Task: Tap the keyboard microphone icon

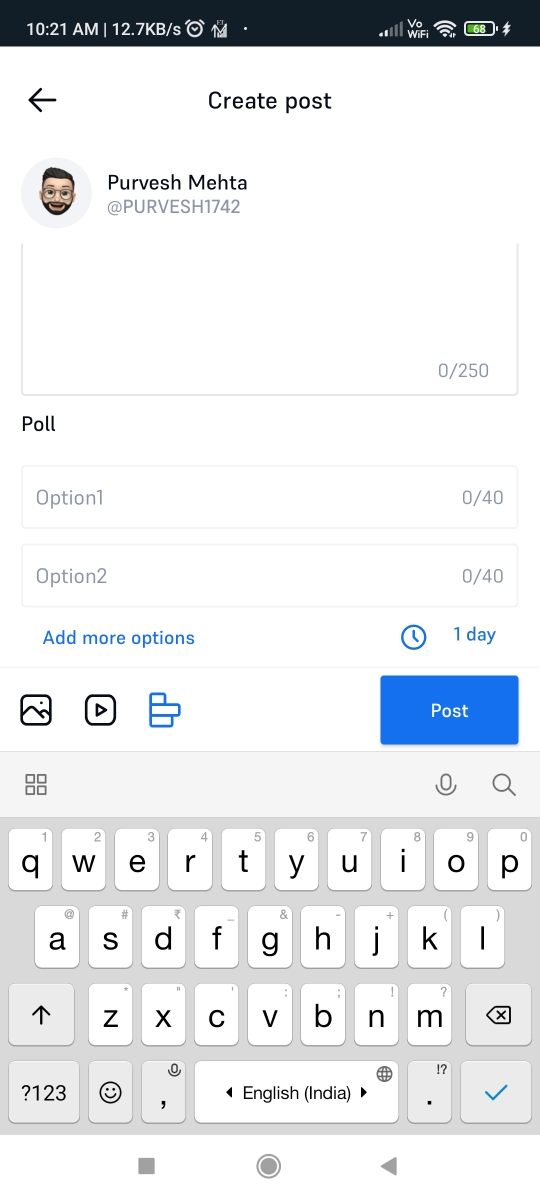Action: [446, 785]
